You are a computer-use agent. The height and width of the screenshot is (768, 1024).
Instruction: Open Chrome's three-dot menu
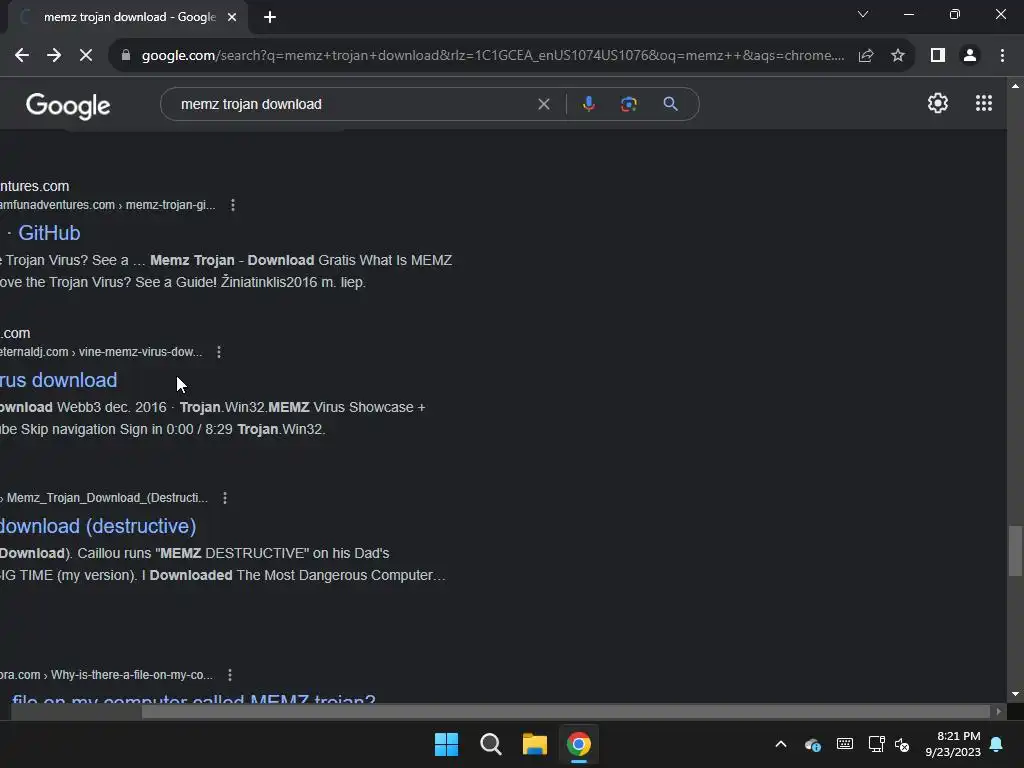1002,56
